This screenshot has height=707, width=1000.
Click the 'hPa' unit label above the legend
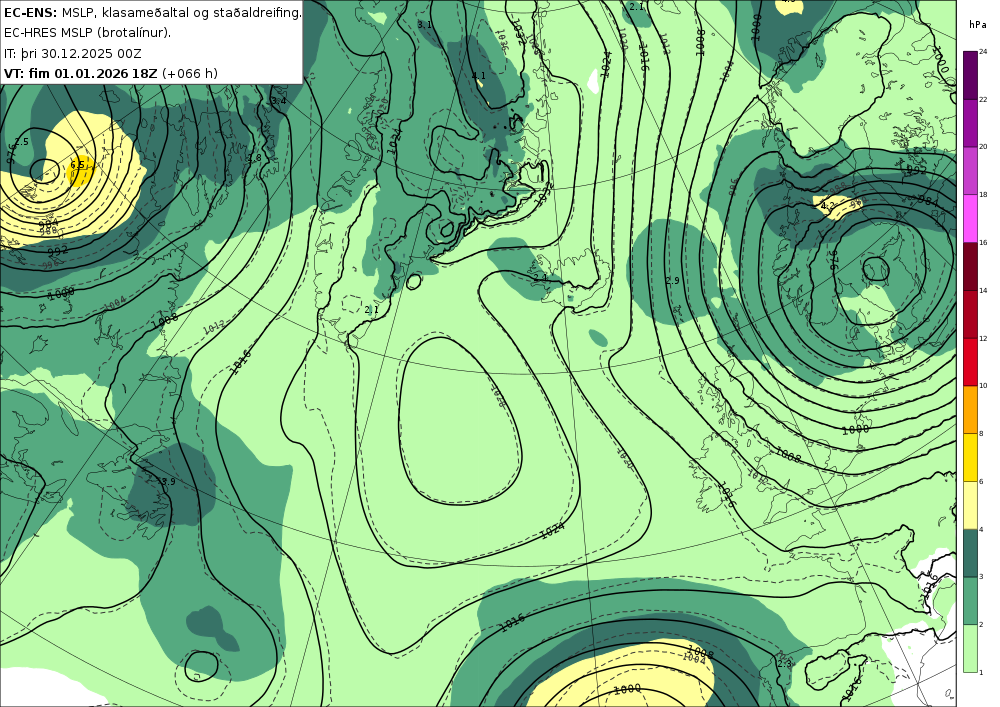(x=976, y=25)
